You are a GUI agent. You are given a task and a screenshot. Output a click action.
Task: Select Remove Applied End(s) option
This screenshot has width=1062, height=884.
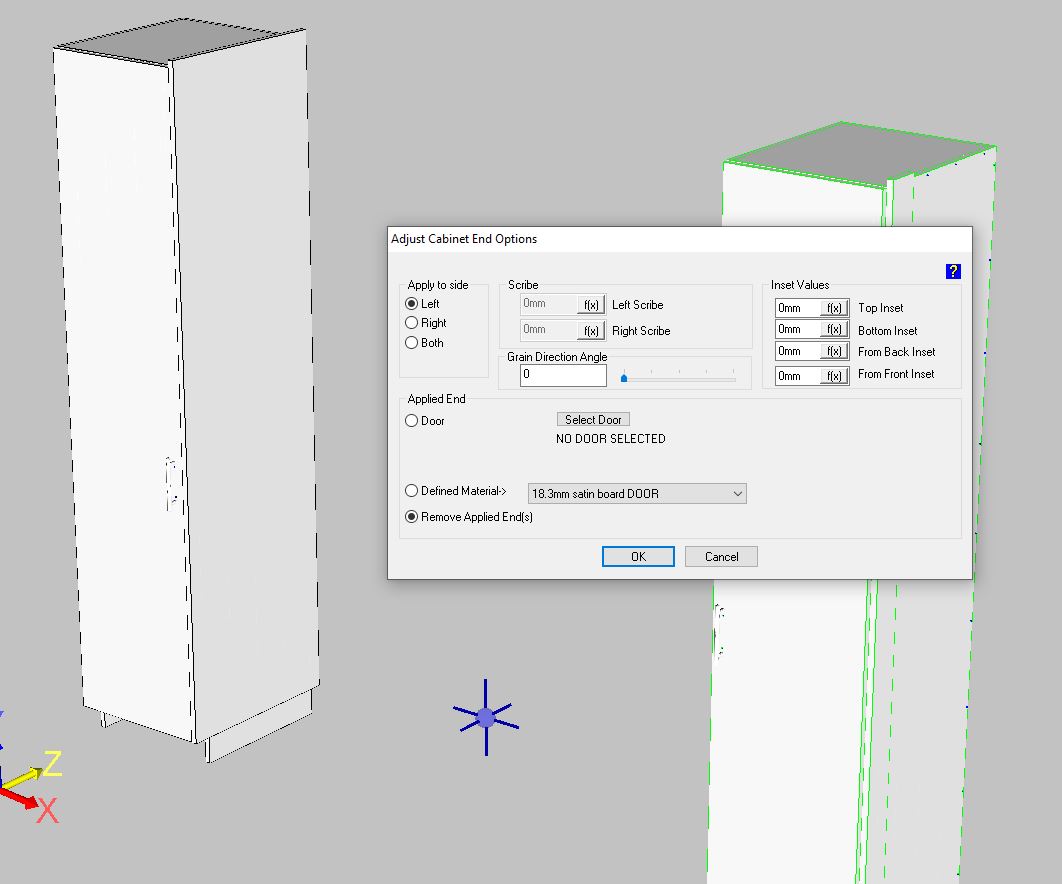(412, 517)
